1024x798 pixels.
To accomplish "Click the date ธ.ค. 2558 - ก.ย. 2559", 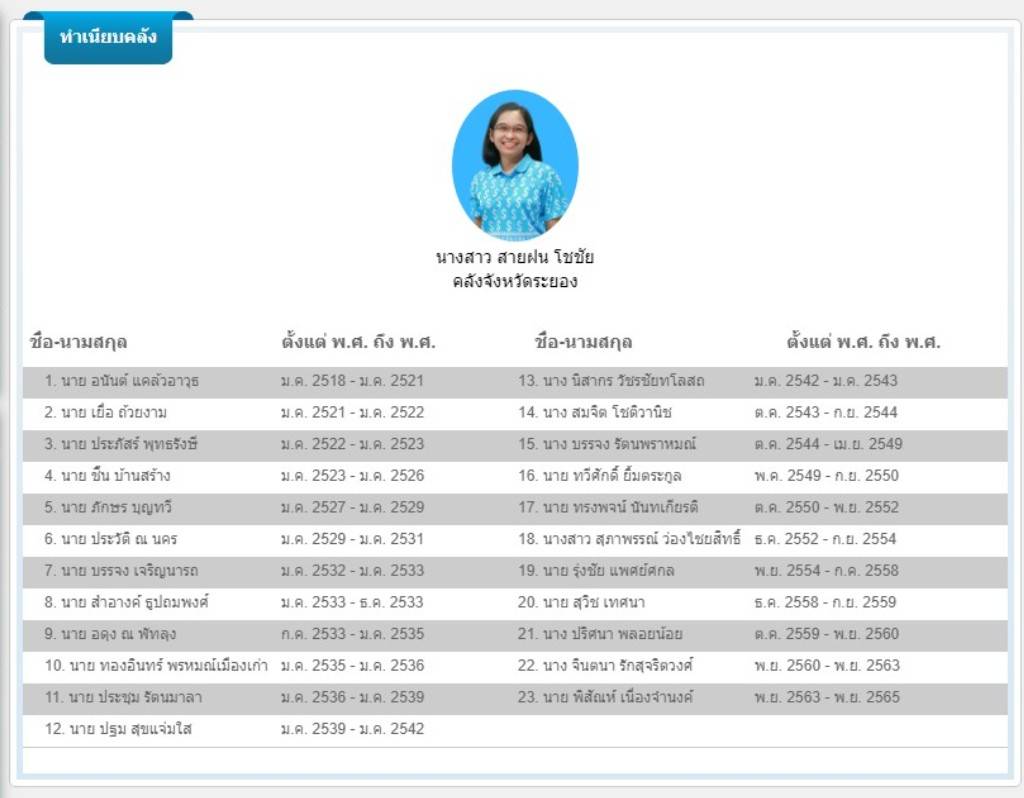I will point(825,602).
